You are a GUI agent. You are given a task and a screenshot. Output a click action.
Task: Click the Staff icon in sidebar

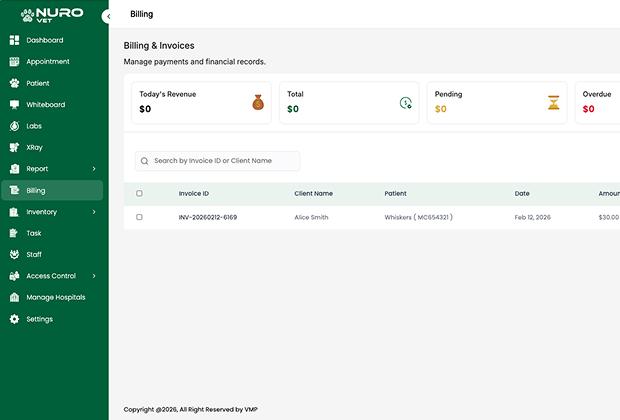(14, 254)
